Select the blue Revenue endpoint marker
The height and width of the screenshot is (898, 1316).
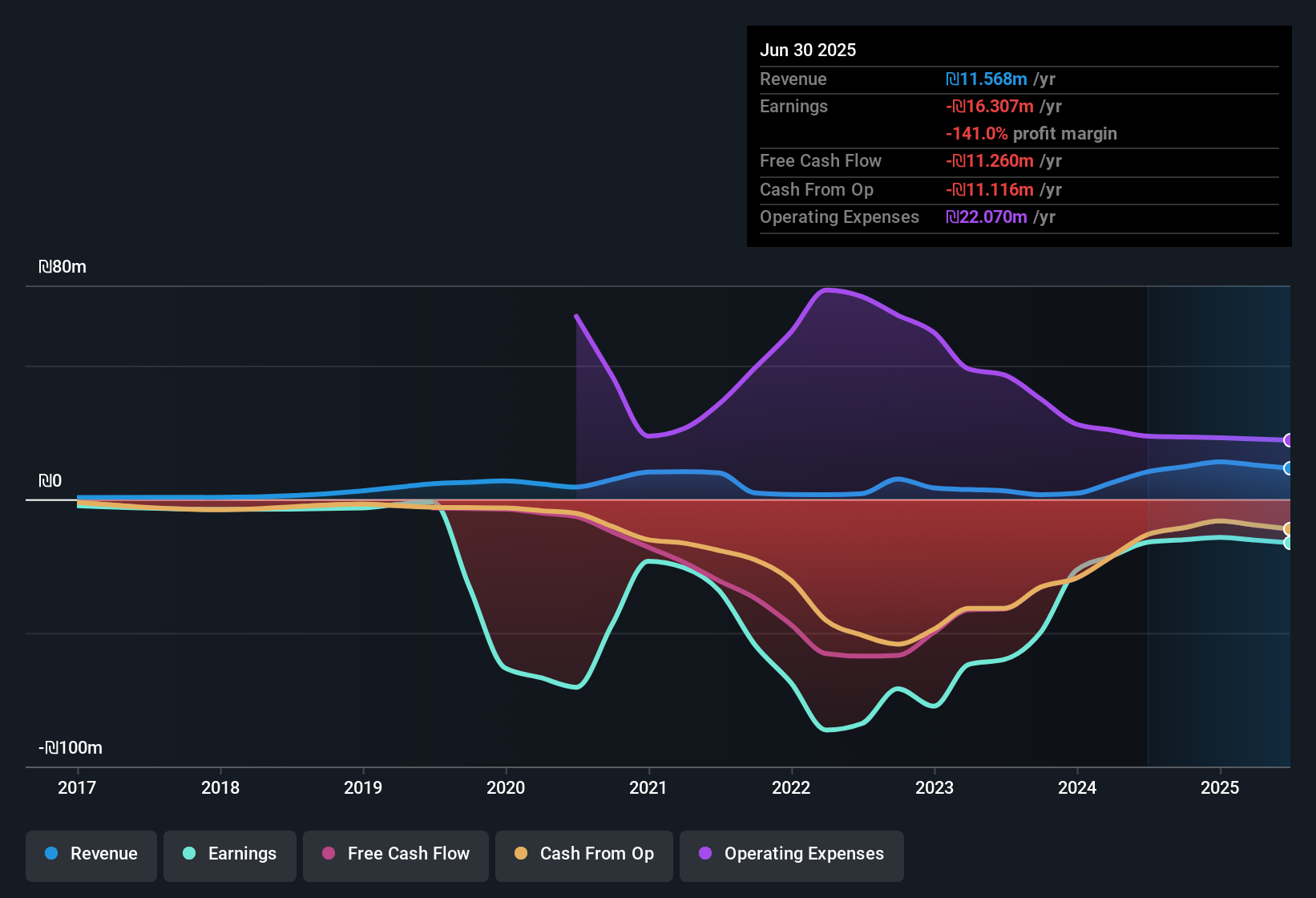[x=1289, y=469]
